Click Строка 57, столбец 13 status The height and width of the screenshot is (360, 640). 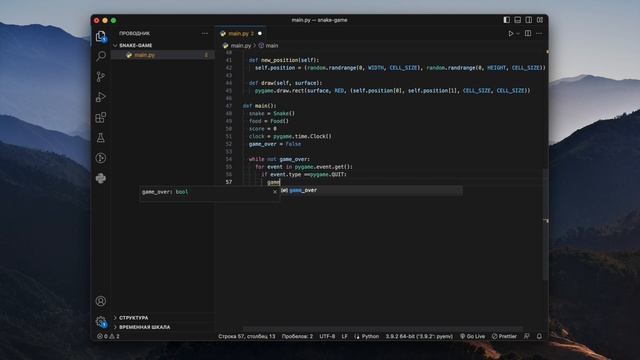pyautogui.click(x=247, y=336)
